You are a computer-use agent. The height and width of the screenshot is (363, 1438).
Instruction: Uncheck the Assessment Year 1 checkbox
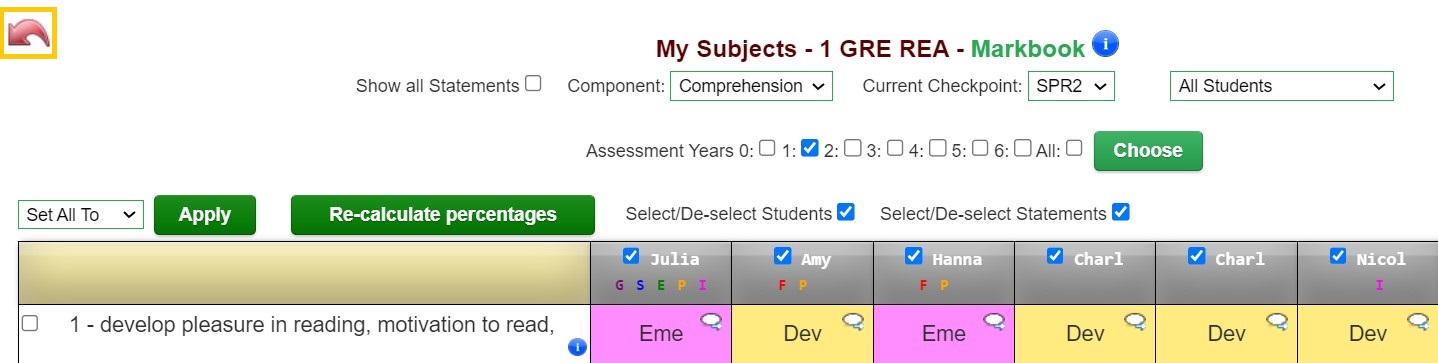[811, 148]
